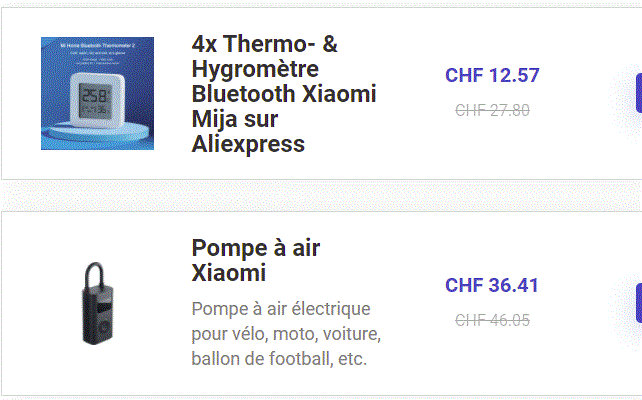
Task: Open the '4x Thermo- & Hygromètre Bluetooth' deal title
Action: point(284,94)
